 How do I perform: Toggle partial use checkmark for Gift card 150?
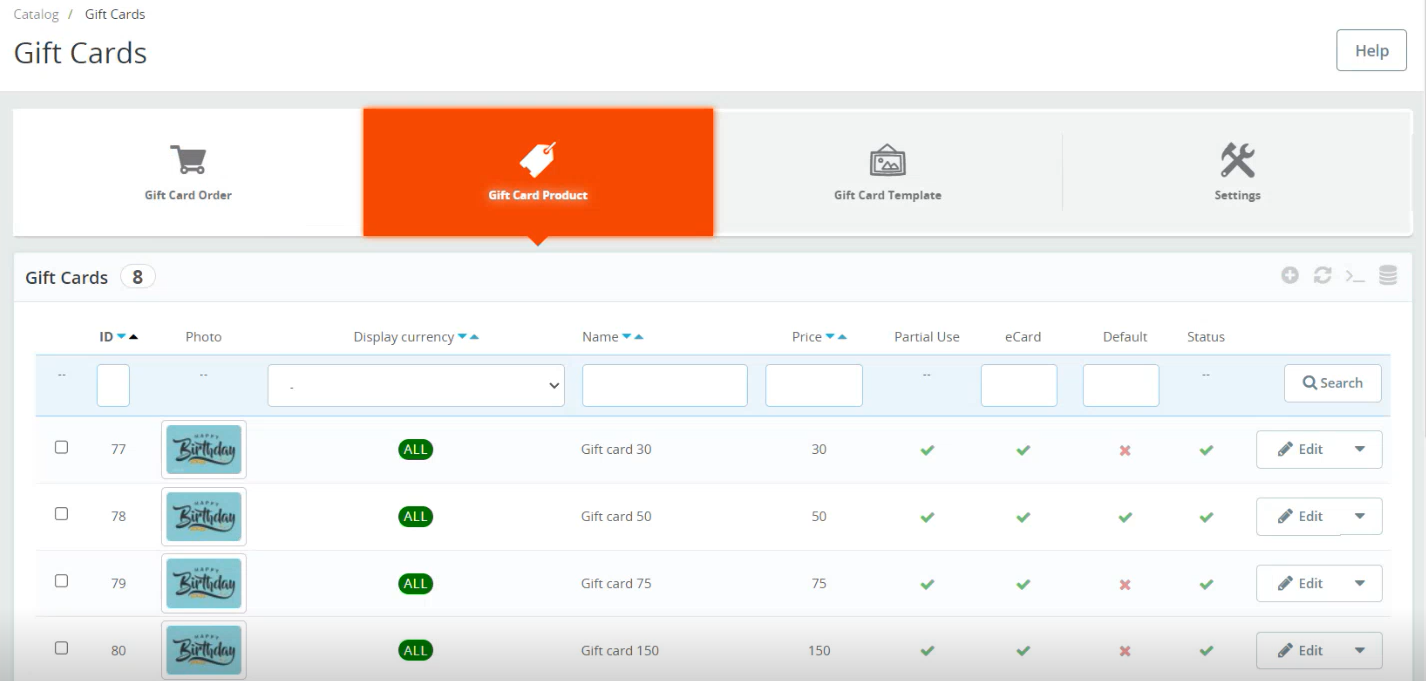point(927,651)
